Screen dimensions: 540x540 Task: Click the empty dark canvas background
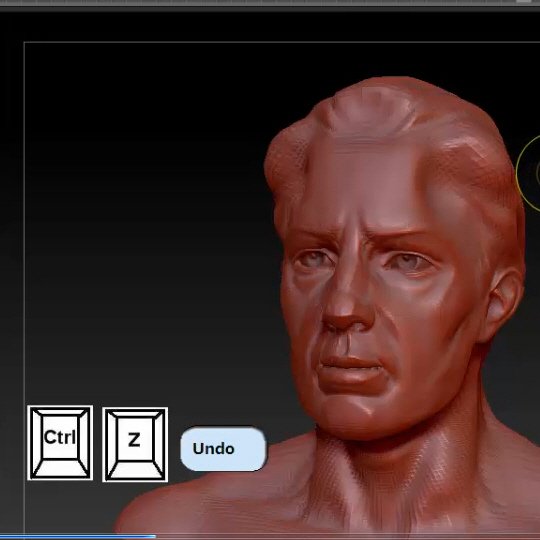[138, 207]
